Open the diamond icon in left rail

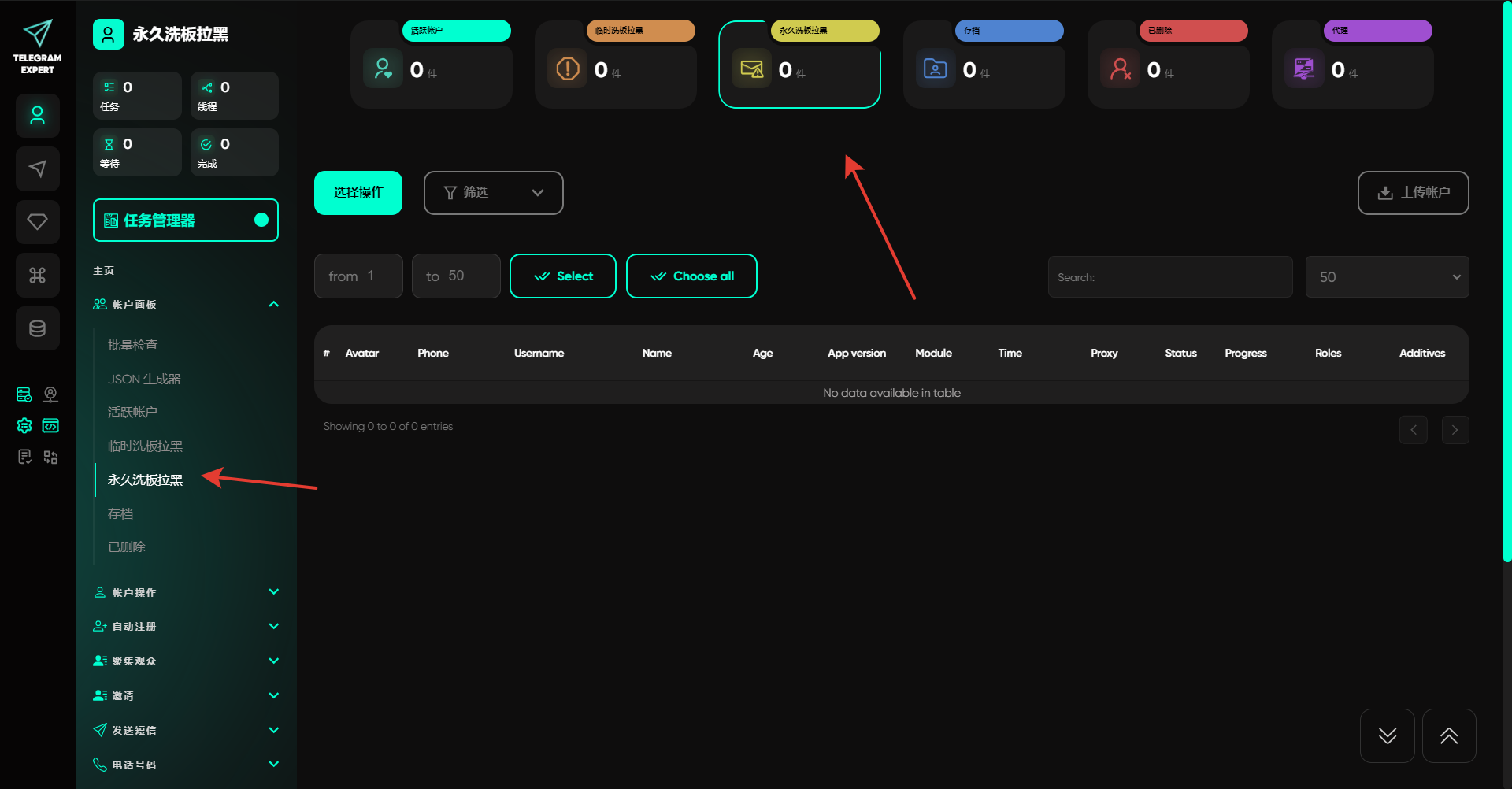[37, 222]
